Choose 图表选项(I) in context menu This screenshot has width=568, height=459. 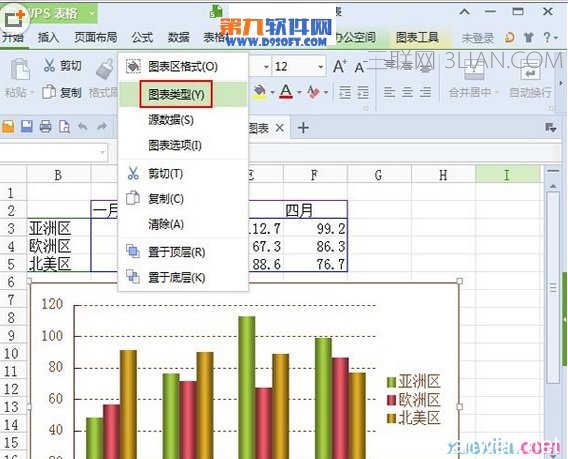click(x=183, y=145)
